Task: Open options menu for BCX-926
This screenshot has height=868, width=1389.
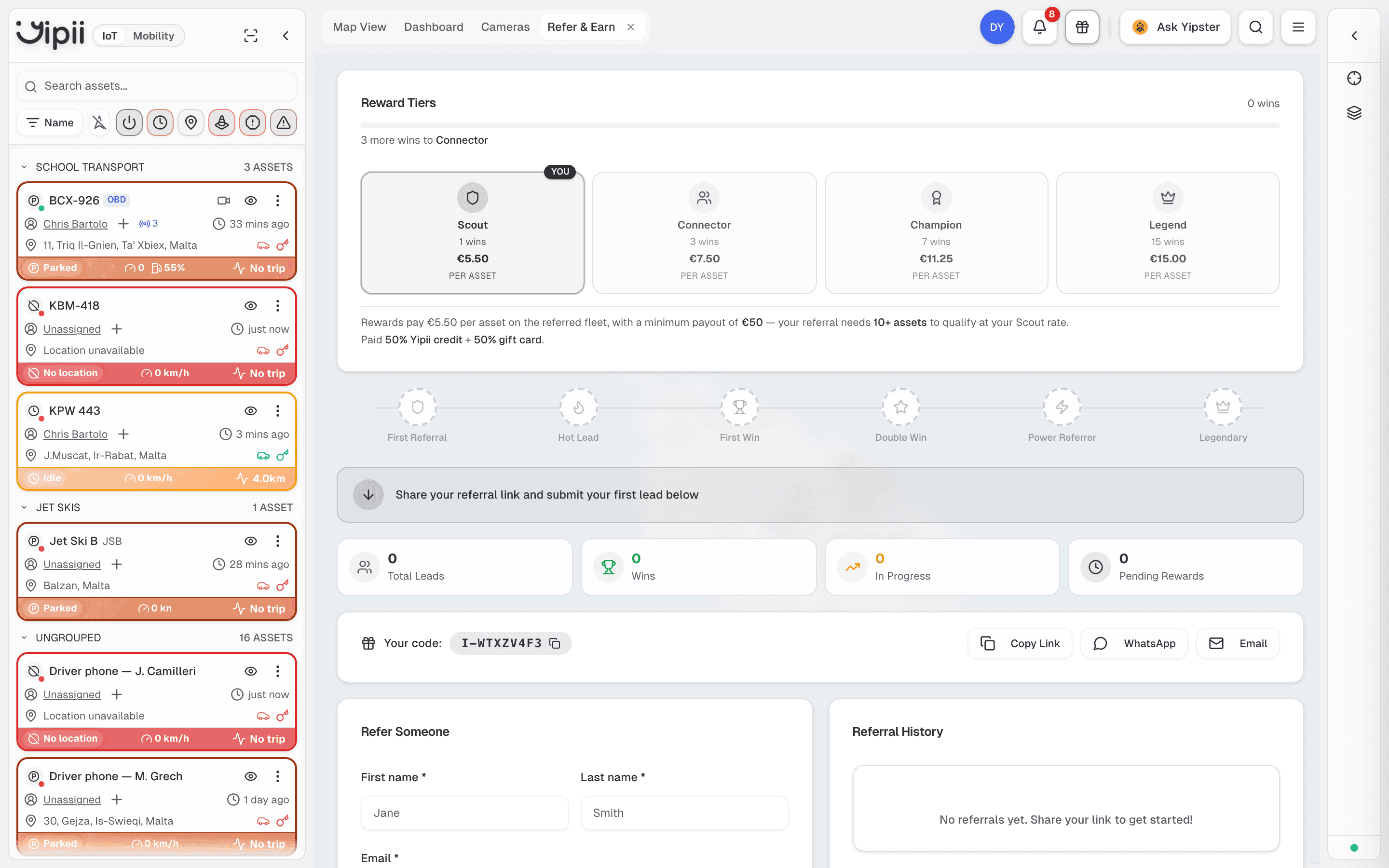Action: (x=278, y=200)
